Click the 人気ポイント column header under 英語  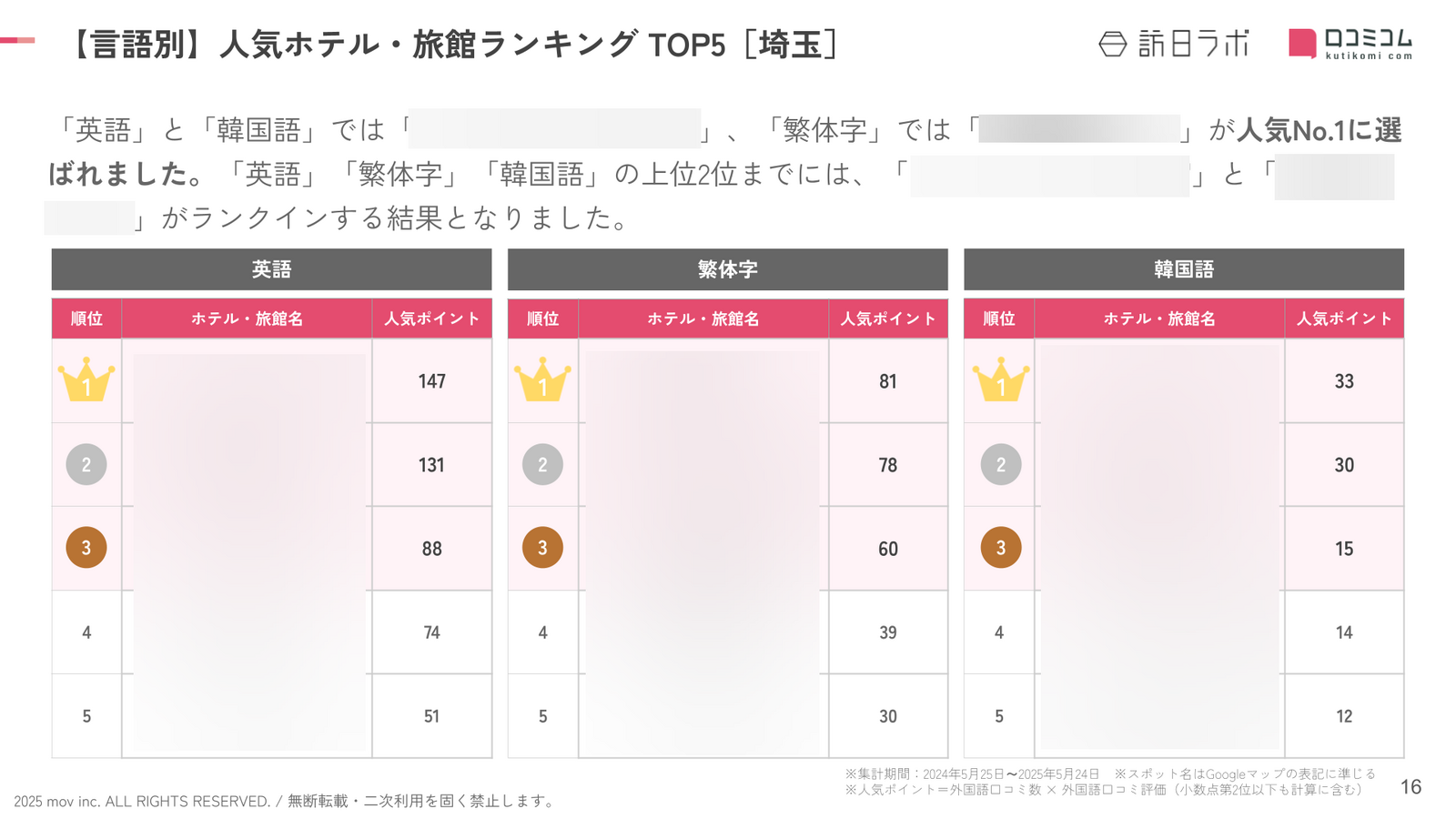point(432,318)
